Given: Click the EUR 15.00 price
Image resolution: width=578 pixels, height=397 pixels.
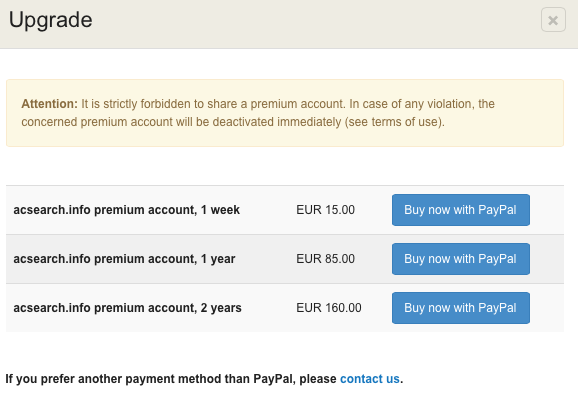Looking at the screenshot, I should tap(325, 210).
